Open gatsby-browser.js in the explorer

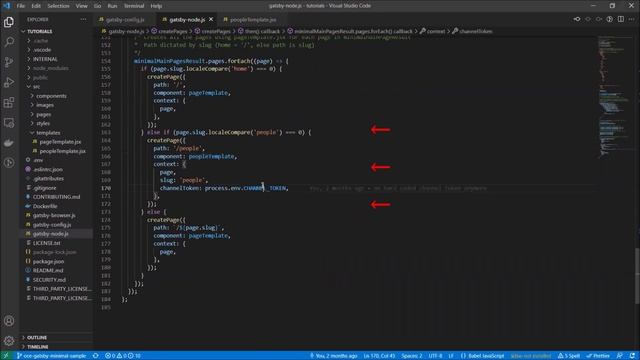[54, 215]
